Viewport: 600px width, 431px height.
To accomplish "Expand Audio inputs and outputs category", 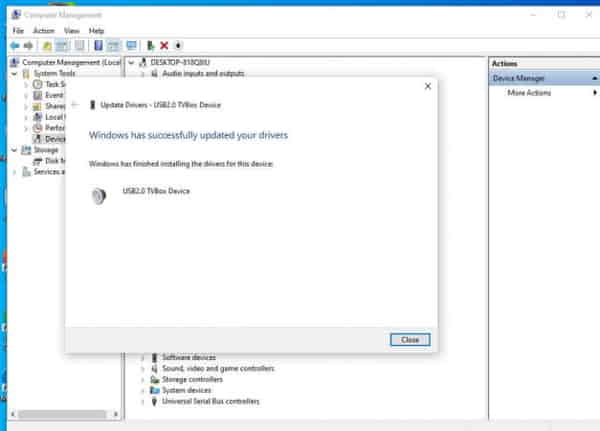I will pos(143,73).
